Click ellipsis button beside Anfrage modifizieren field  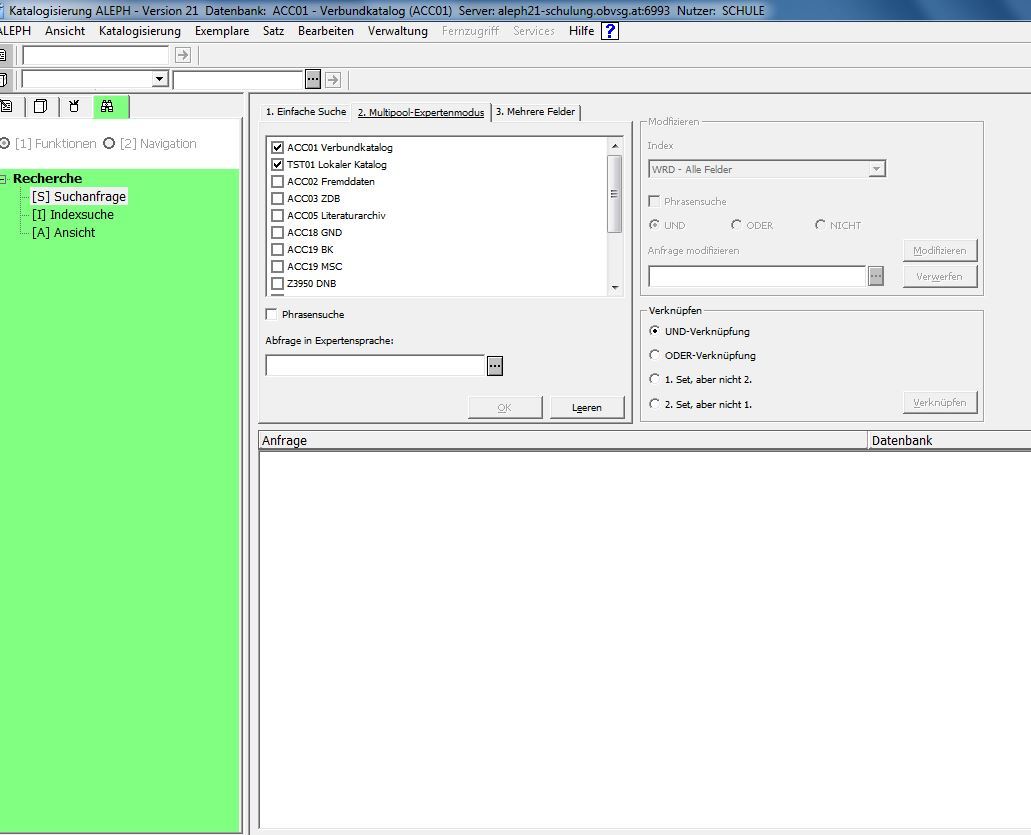876,276
